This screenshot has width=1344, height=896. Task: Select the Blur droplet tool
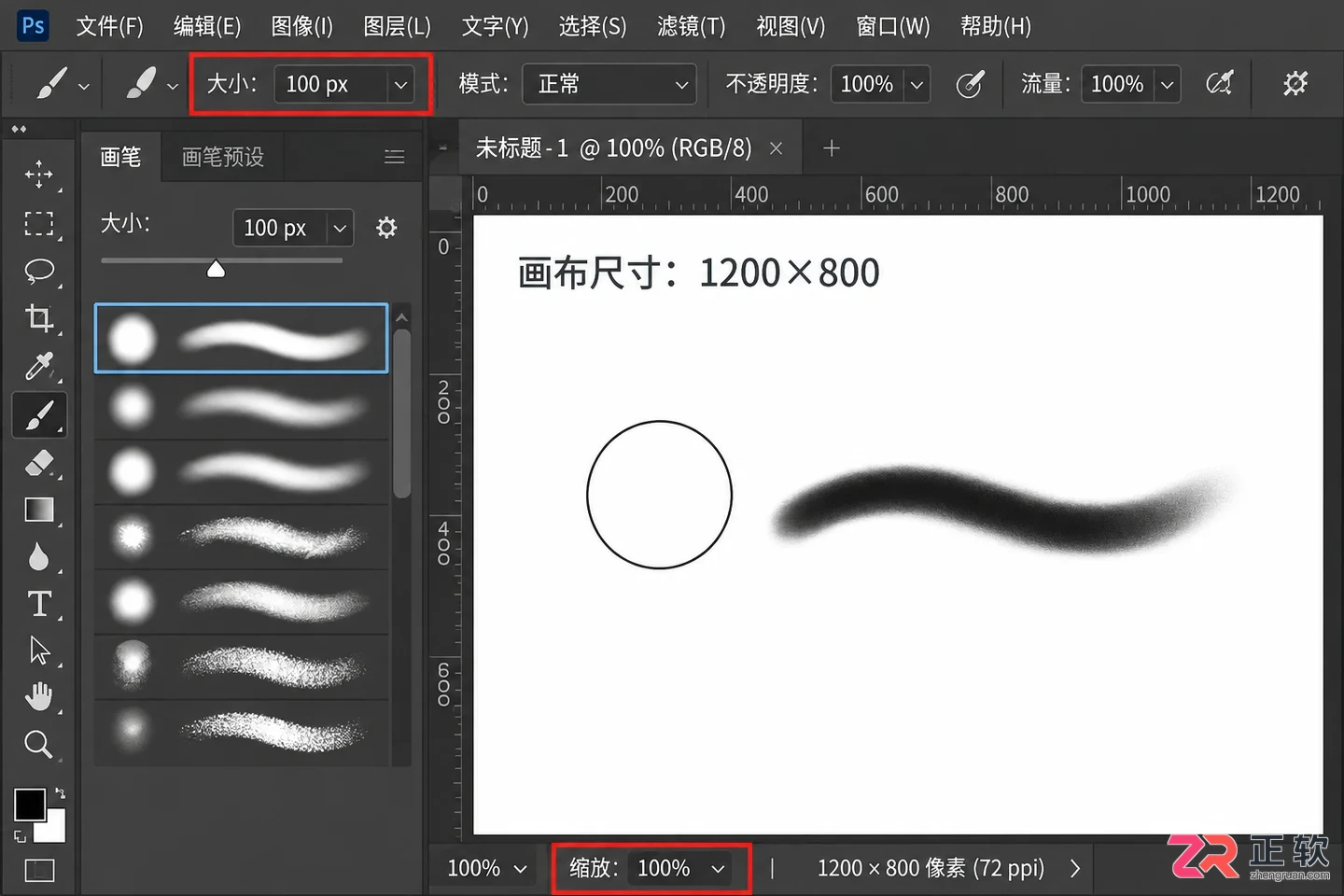click(38, 556)
